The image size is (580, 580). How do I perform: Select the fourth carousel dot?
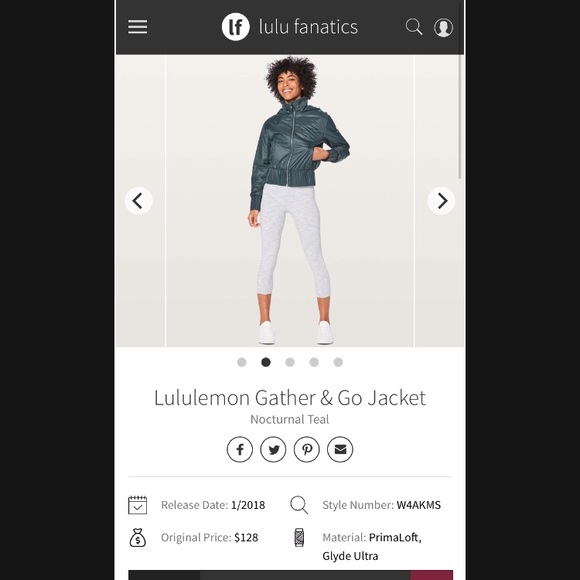coord(314,362)
